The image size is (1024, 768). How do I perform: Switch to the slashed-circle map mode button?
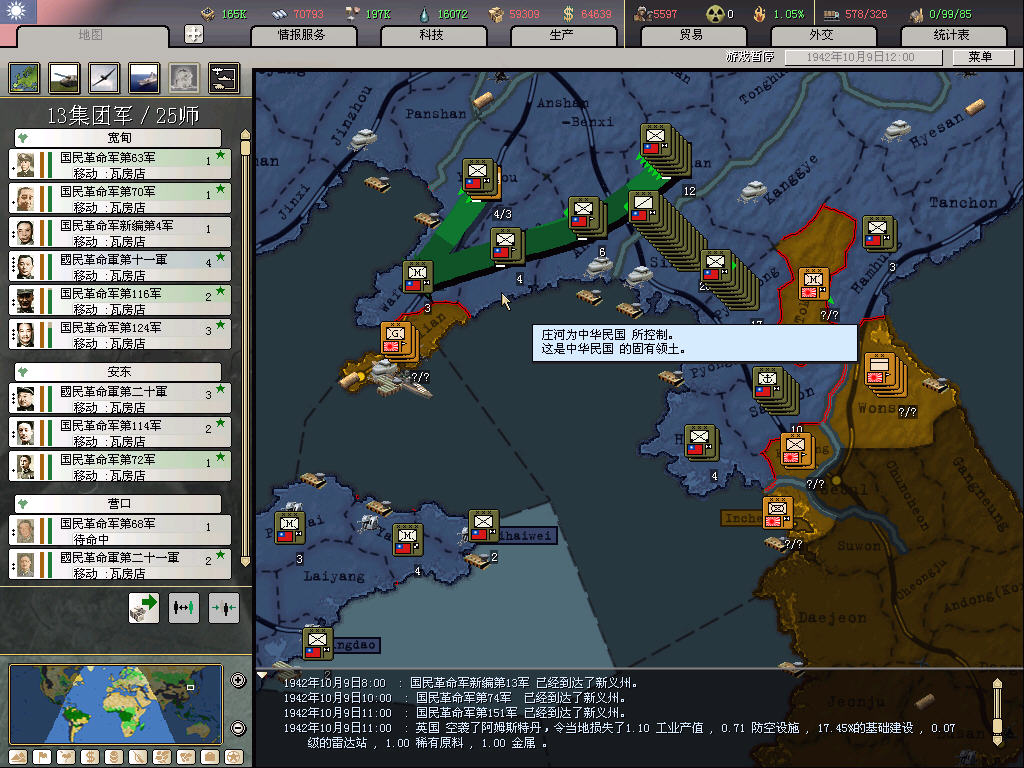click(138, 757)
